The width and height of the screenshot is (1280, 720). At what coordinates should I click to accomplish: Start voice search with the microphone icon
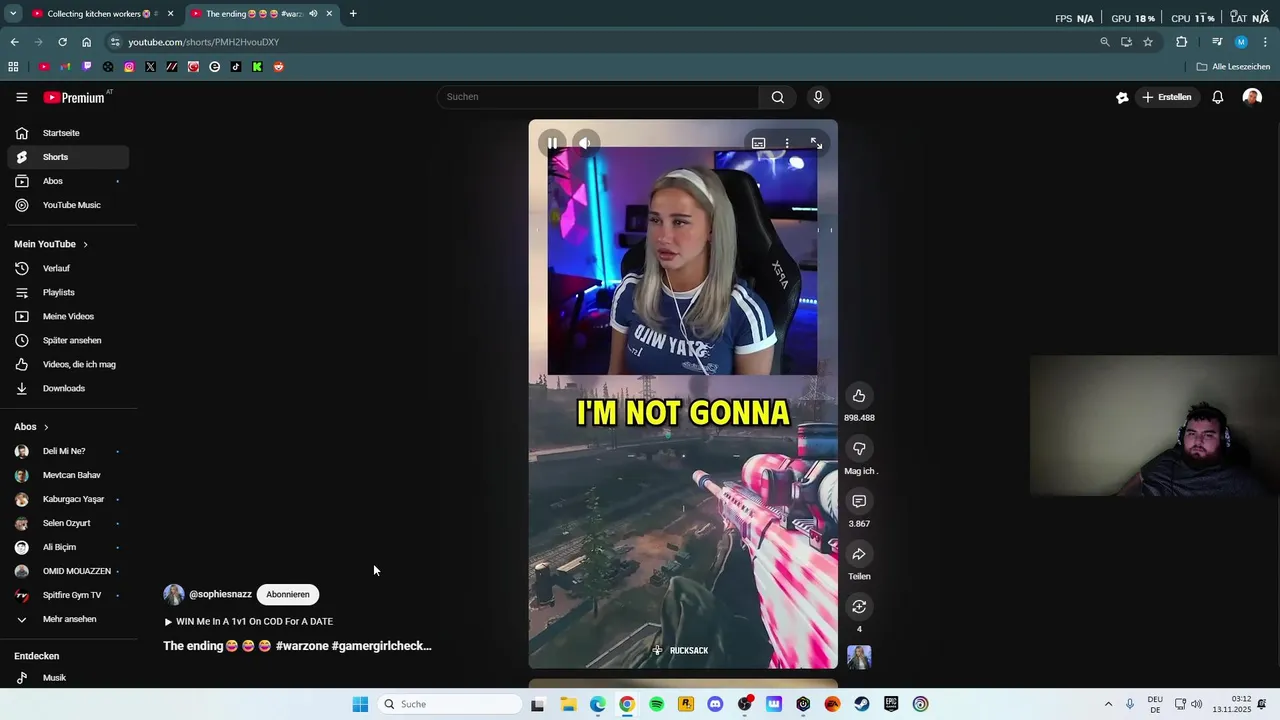point(818,97)
